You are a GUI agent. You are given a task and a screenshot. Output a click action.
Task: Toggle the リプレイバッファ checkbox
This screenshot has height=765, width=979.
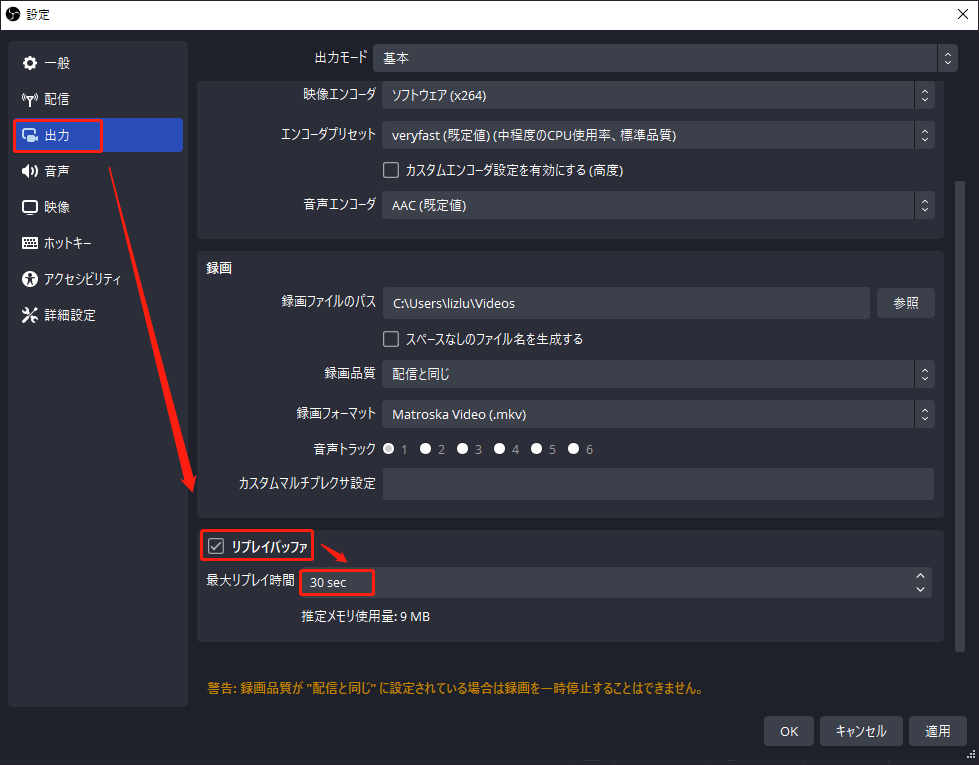(x=216, y=546)
